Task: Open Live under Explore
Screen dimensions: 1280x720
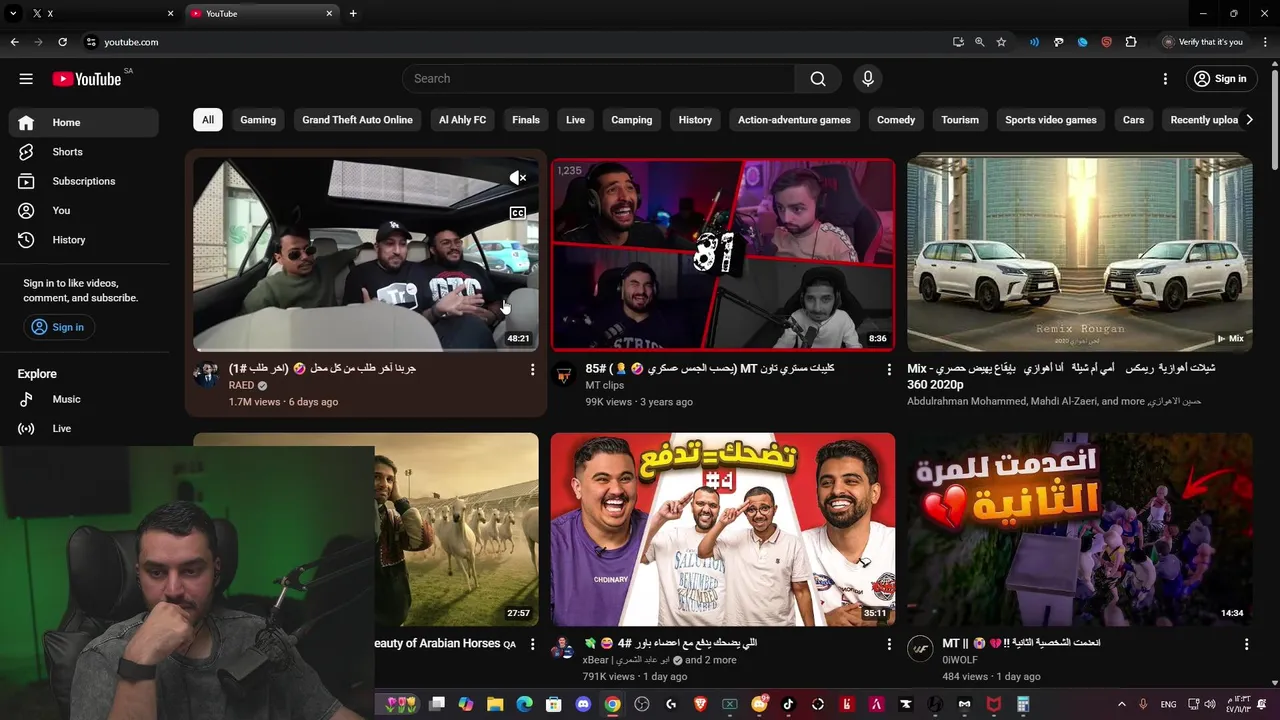Action: (x=84, y=428)
